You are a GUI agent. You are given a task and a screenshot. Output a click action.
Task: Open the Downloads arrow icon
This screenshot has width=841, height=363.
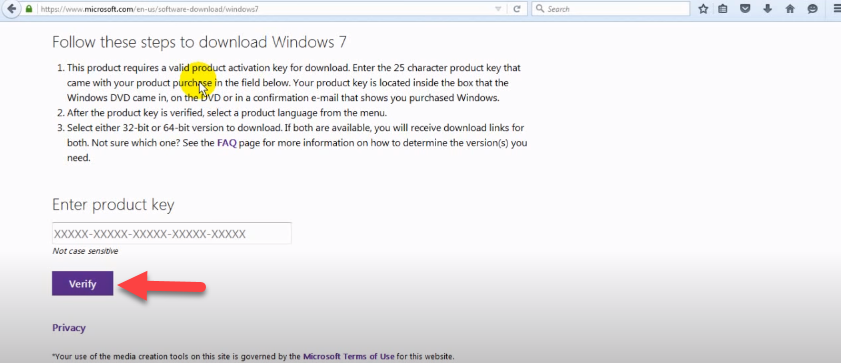point(768,9)
